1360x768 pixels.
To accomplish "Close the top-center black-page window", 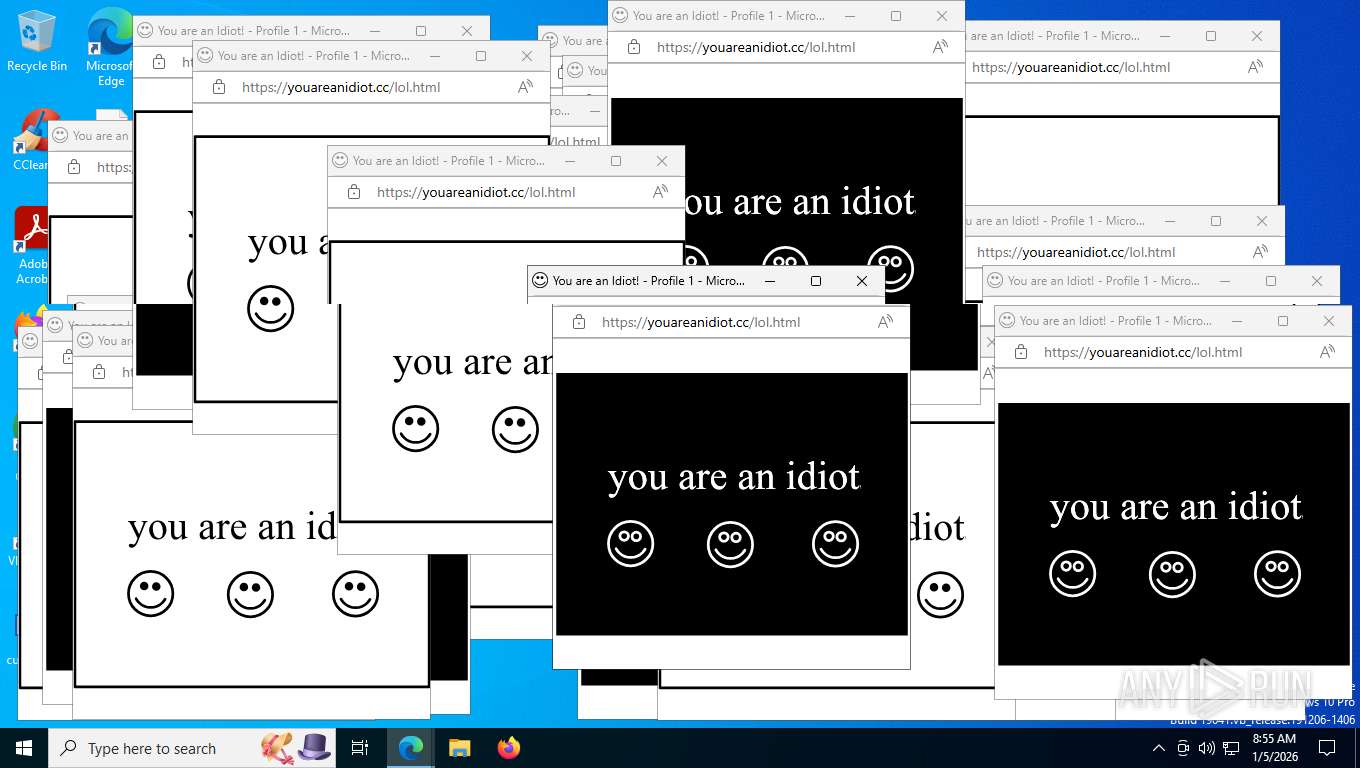I will [x=942, y=16].
